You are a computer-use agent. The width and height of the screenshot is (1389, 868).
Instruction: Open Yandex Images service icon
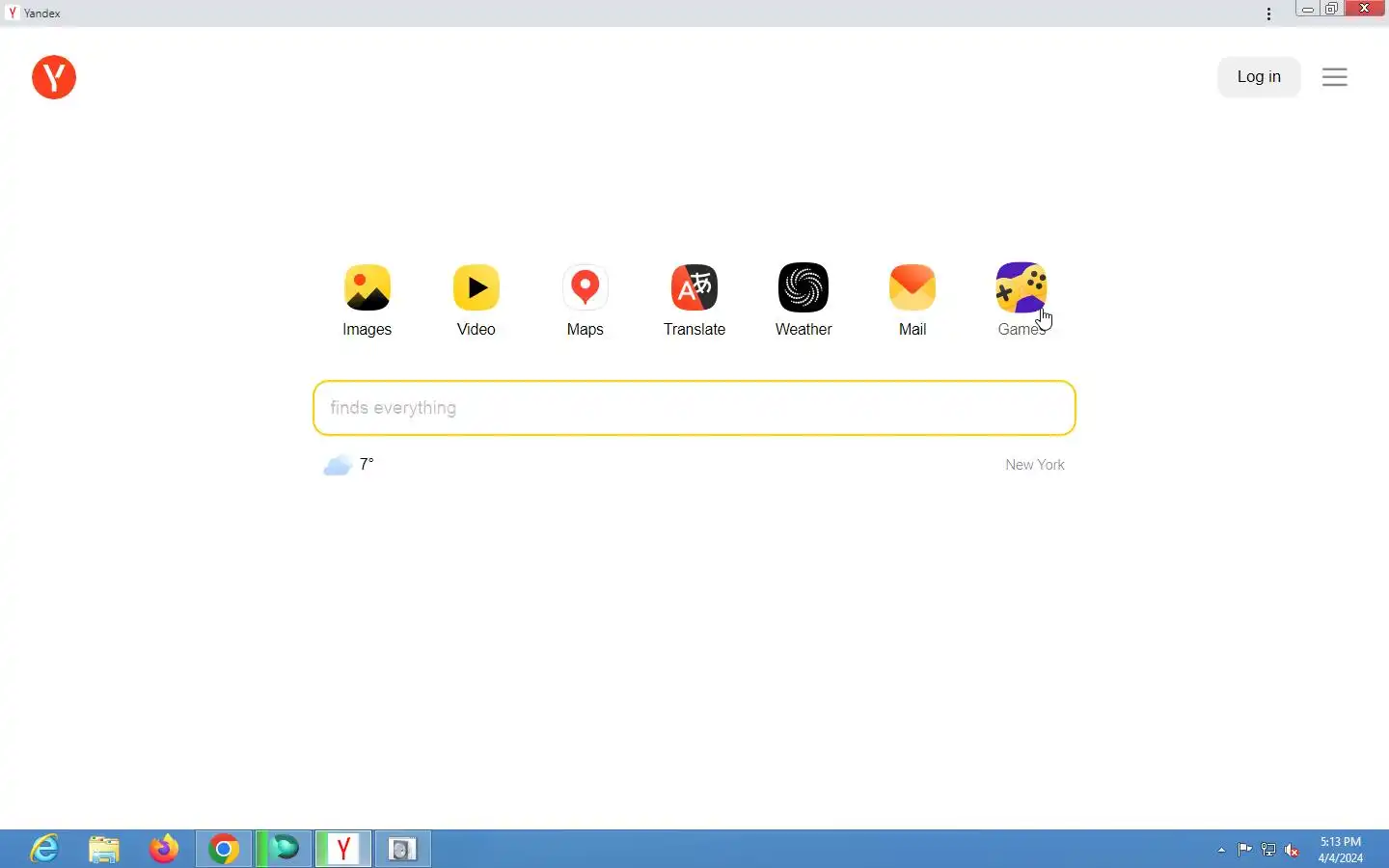(368, 287)
